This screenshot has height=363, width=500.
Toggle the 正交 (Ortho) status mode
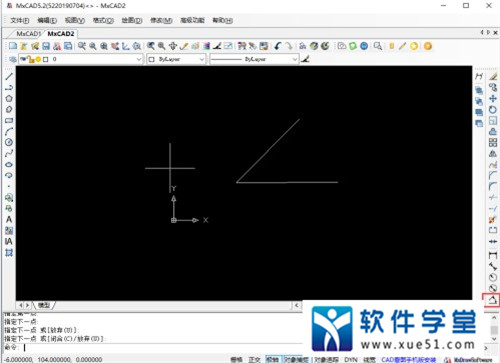(x=254, y=359)
